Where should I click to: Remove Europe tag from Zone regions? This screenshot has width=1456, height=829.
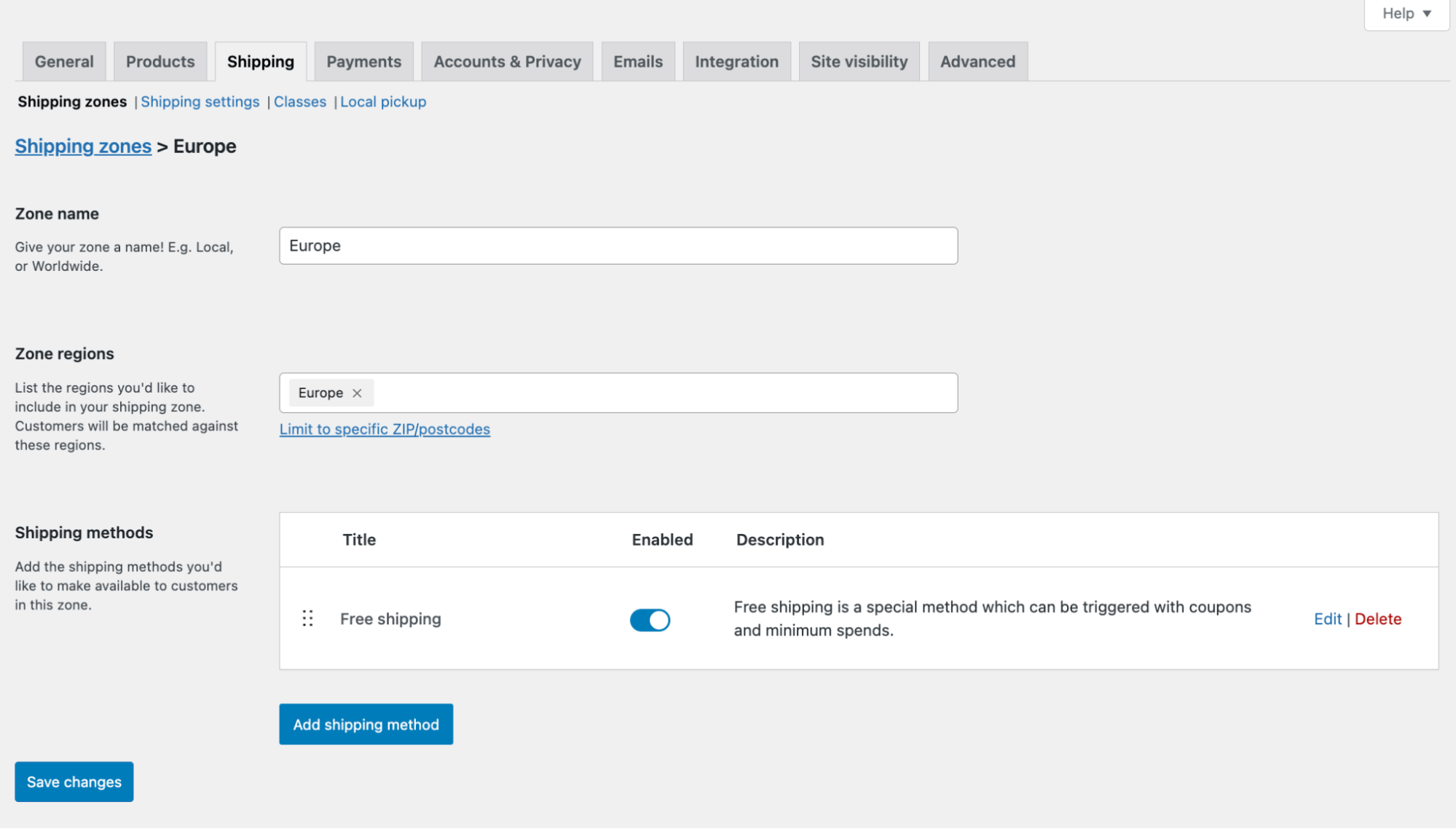tap(358, 392)
